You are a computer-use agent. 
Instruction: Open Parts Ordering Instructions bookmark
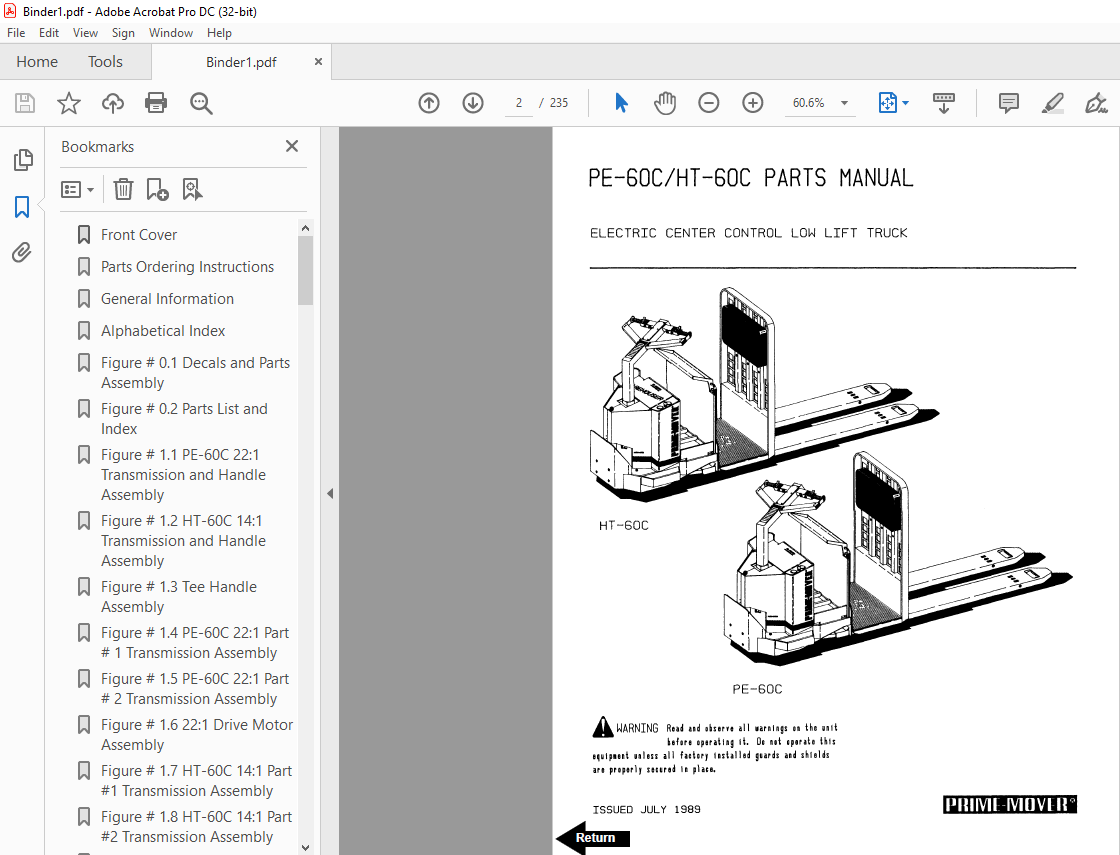187,267
